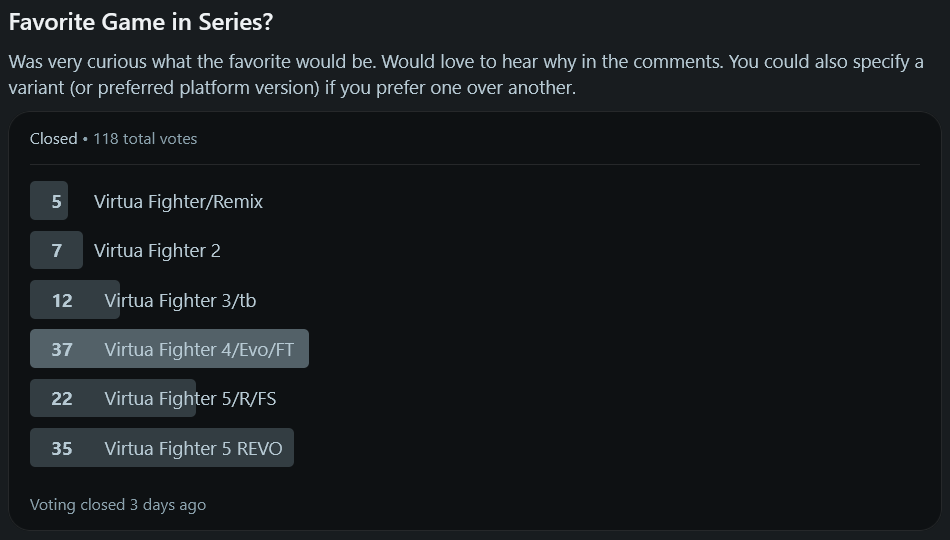Select the Virtua Fighter 5 REVO option

(x=193, y=448)
